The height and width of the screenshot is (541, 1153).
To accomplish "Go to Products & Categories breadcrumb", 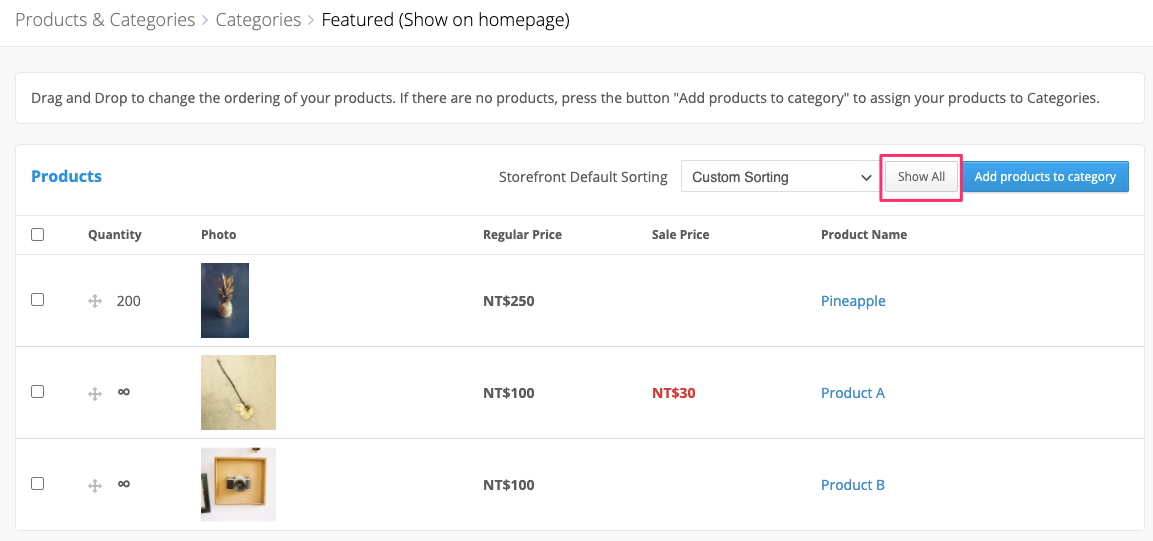I will [105, 20].
